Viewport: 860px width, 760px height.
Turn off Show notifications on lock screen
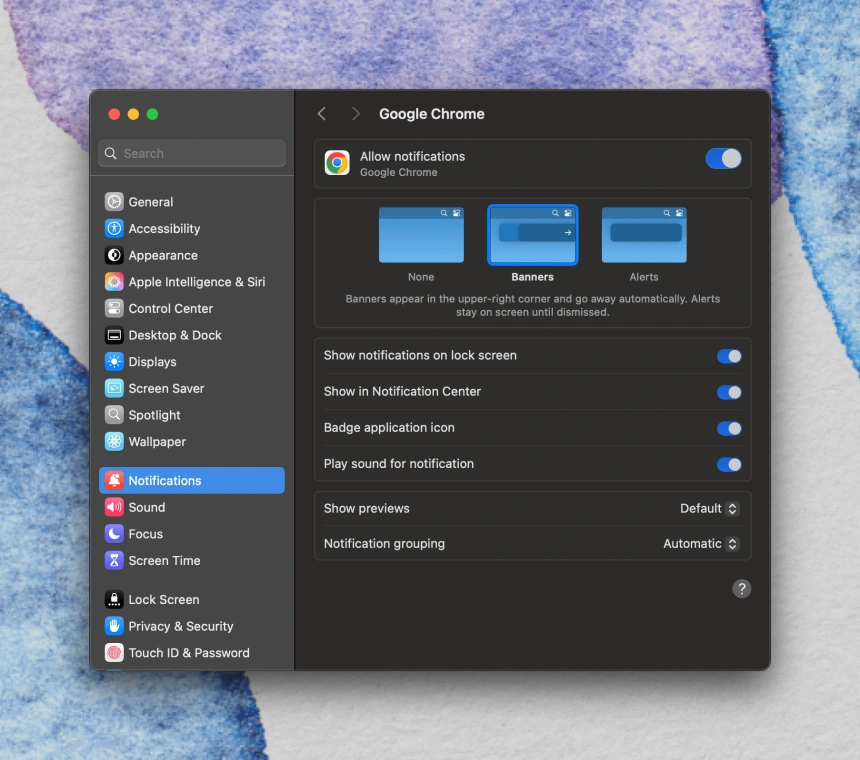point(729,356)
